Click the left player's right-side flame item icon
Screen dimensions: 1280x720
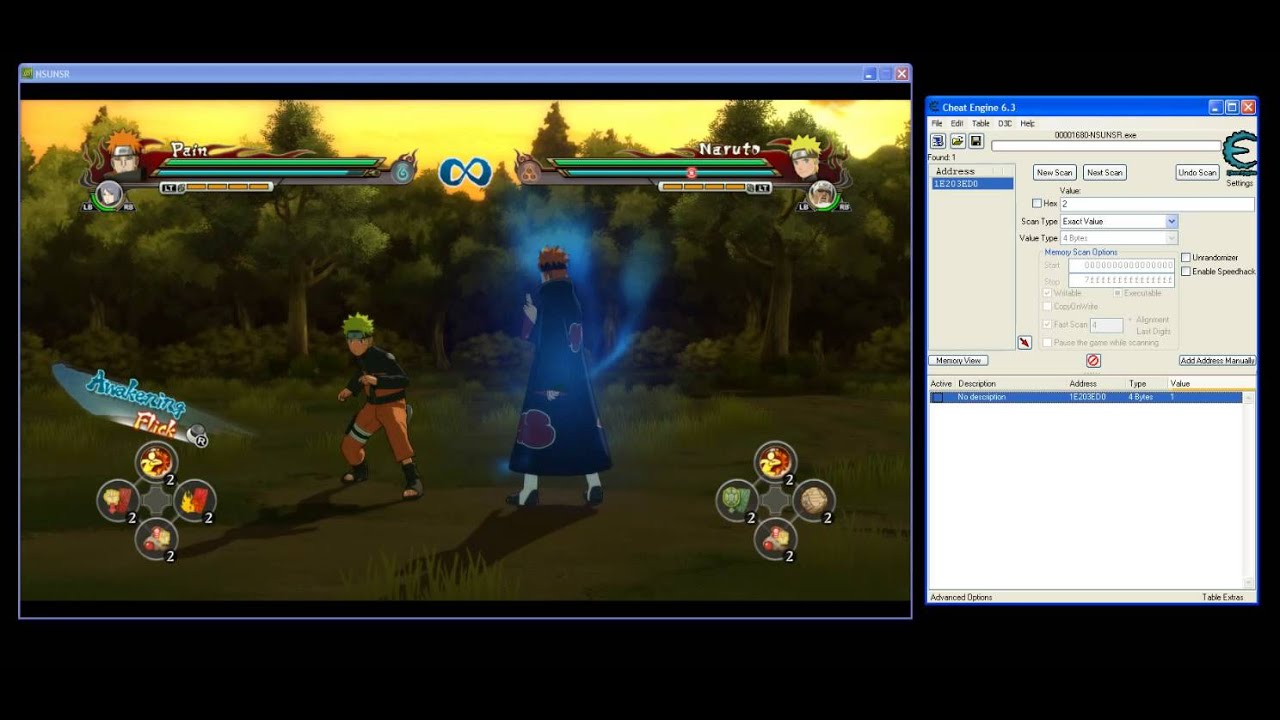click(195, 499)
